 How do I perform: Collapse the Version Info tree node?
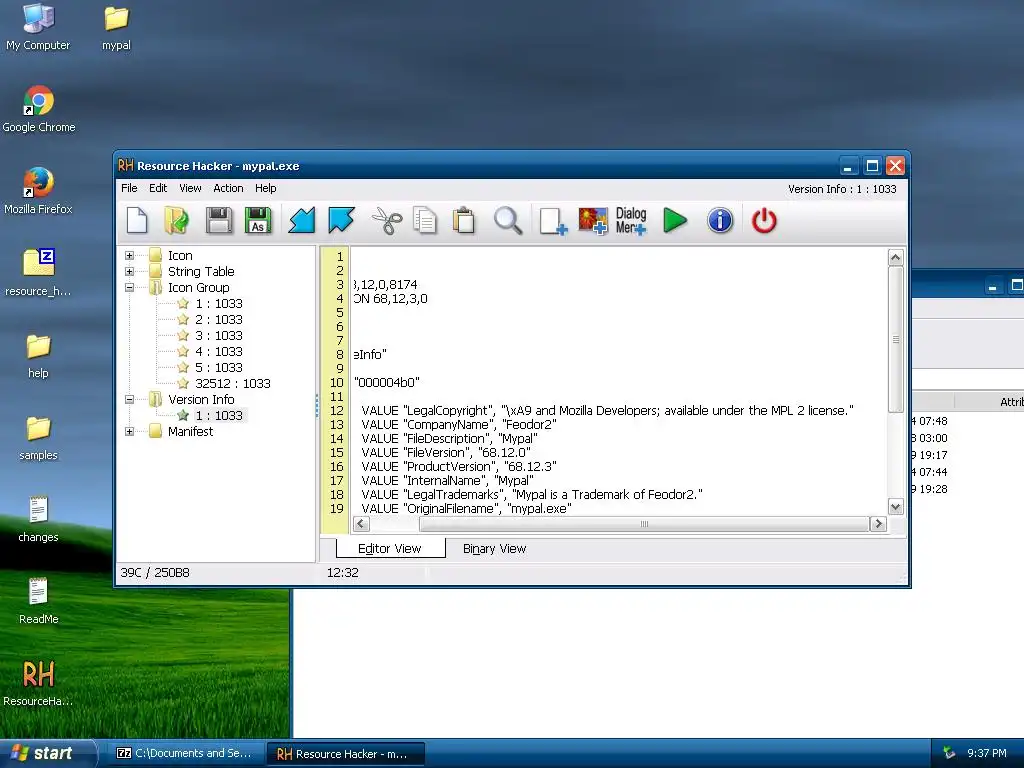point(129,399)
